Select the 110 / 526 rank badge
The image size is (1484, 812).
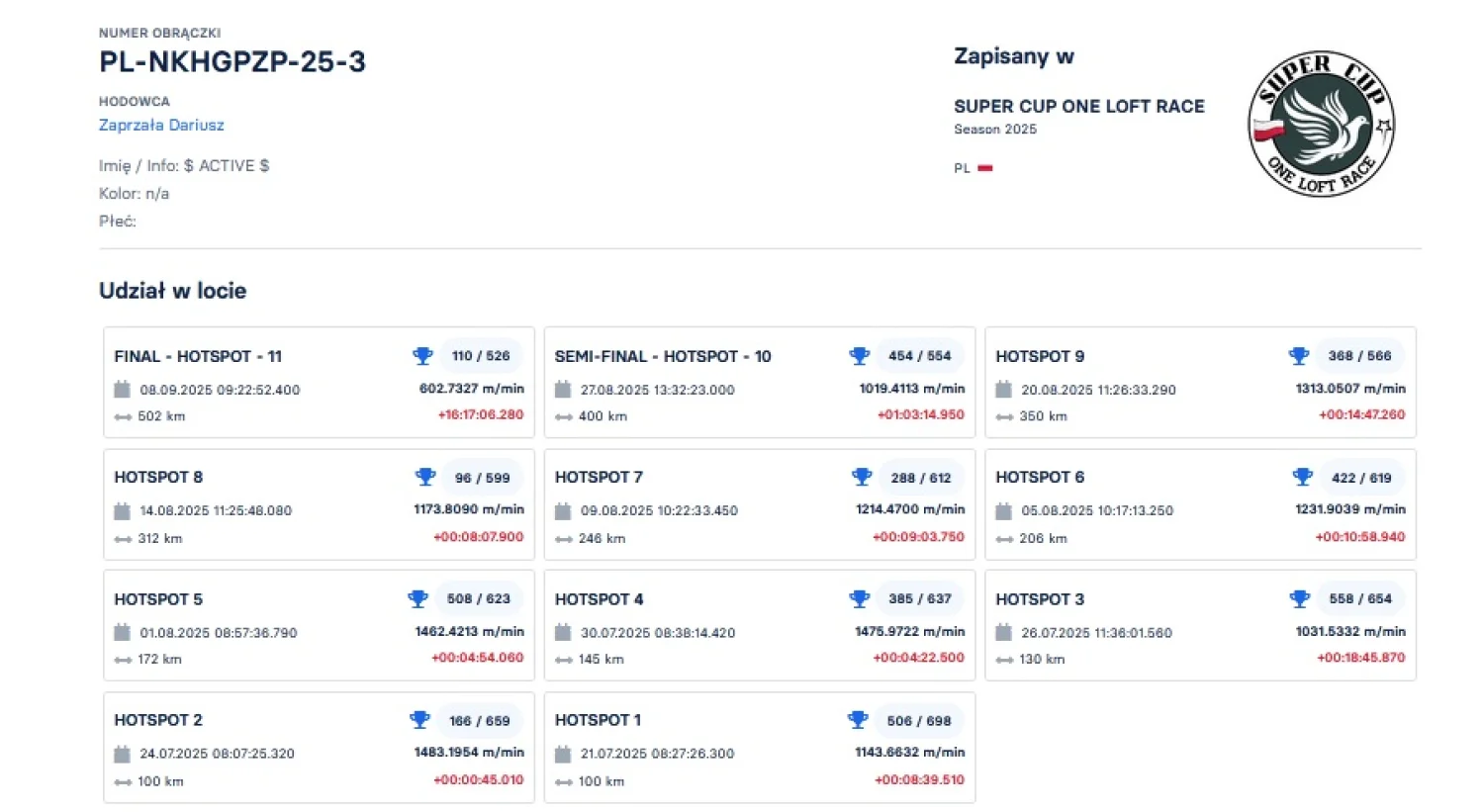tap(481, 356)
